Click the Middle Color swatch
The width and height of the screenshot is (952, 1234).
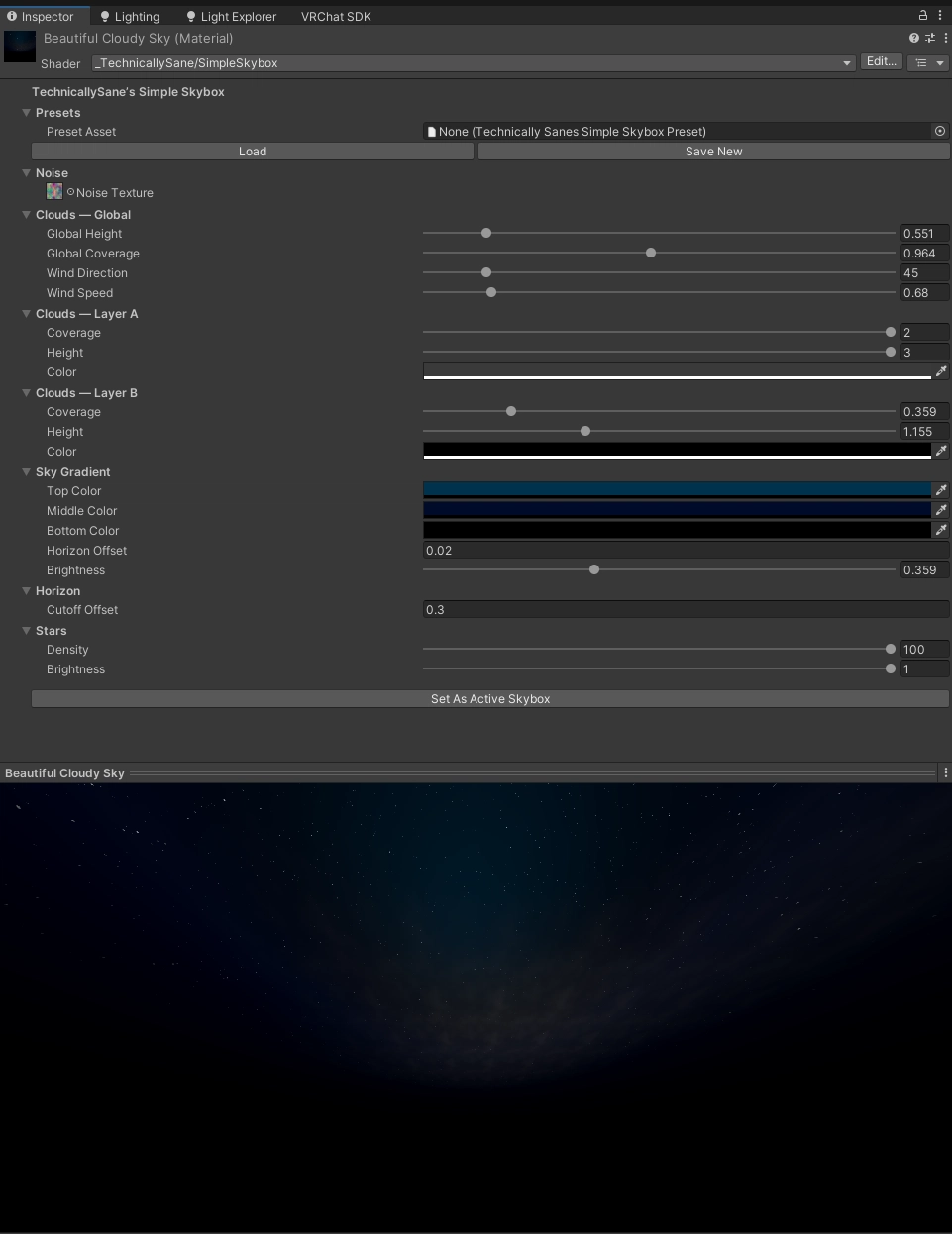[x=677, y=510]
